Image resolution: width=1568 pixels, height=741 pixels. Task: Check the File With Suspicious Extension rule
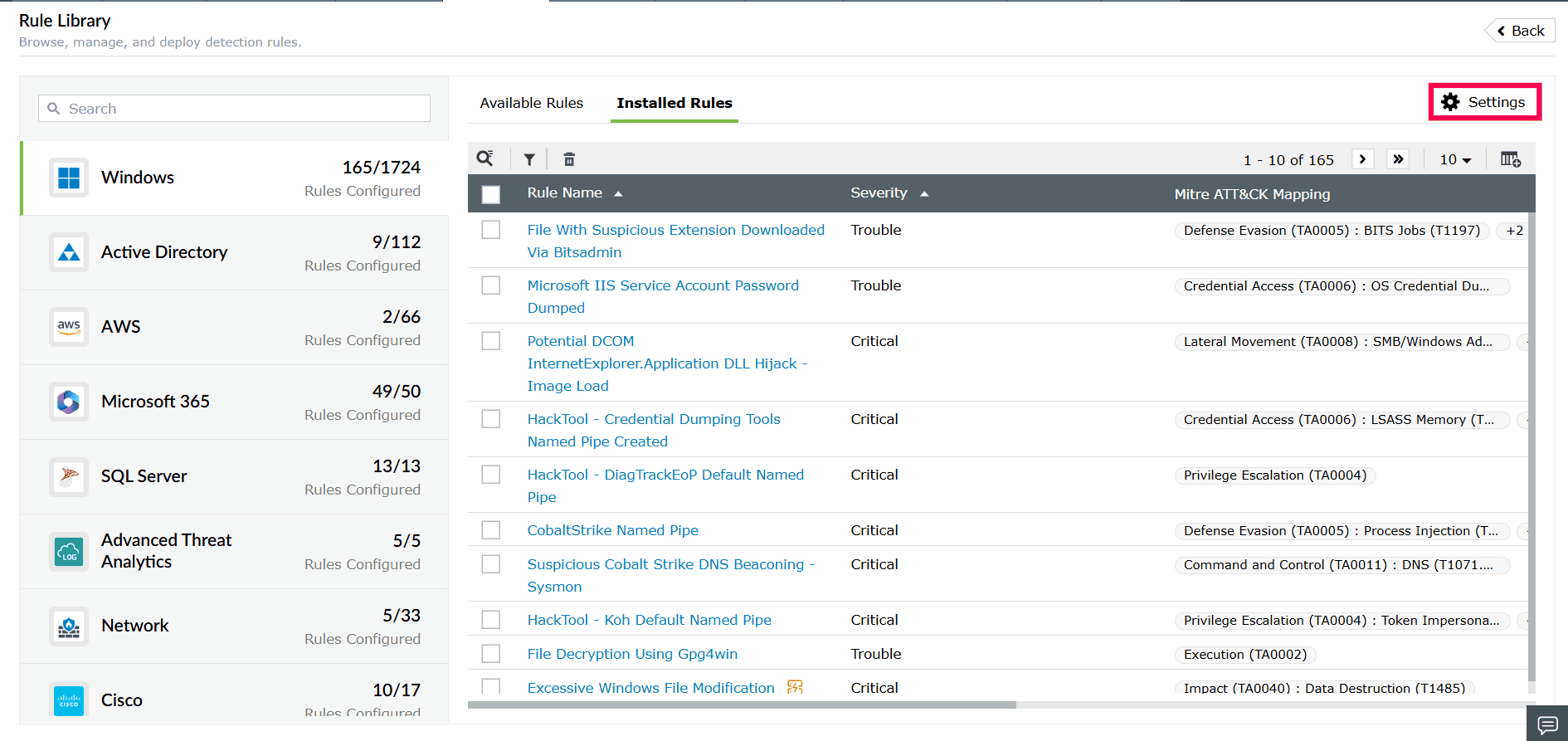pos(491,230)
